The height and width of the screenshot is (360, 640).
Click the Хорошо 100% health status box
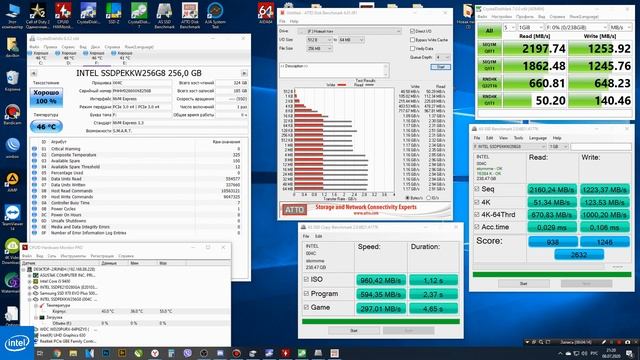pos(46,97)
